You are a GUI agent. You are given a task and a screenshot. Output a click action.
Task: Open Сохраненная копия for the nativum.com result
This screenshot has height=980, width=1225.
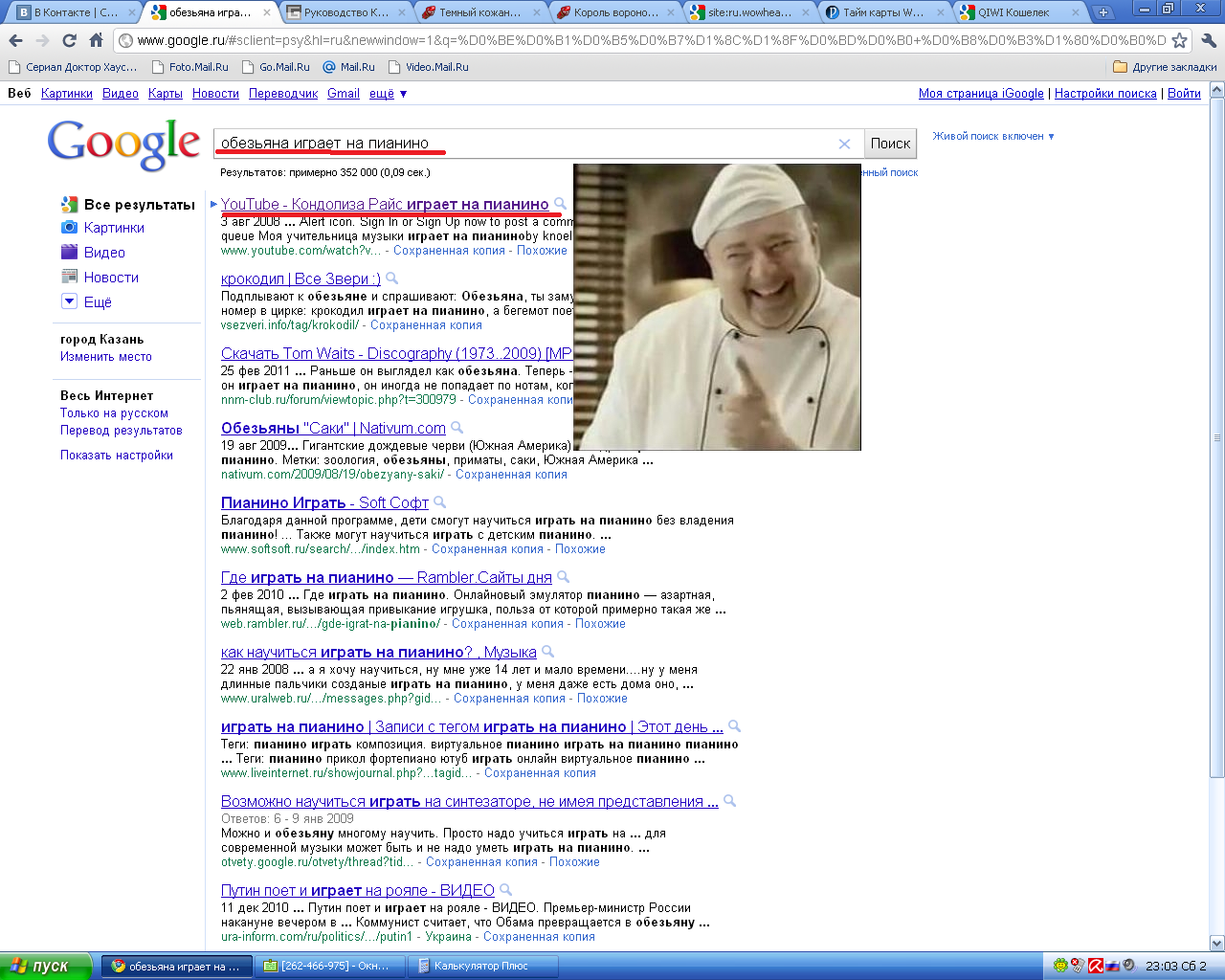pos(511,475)
